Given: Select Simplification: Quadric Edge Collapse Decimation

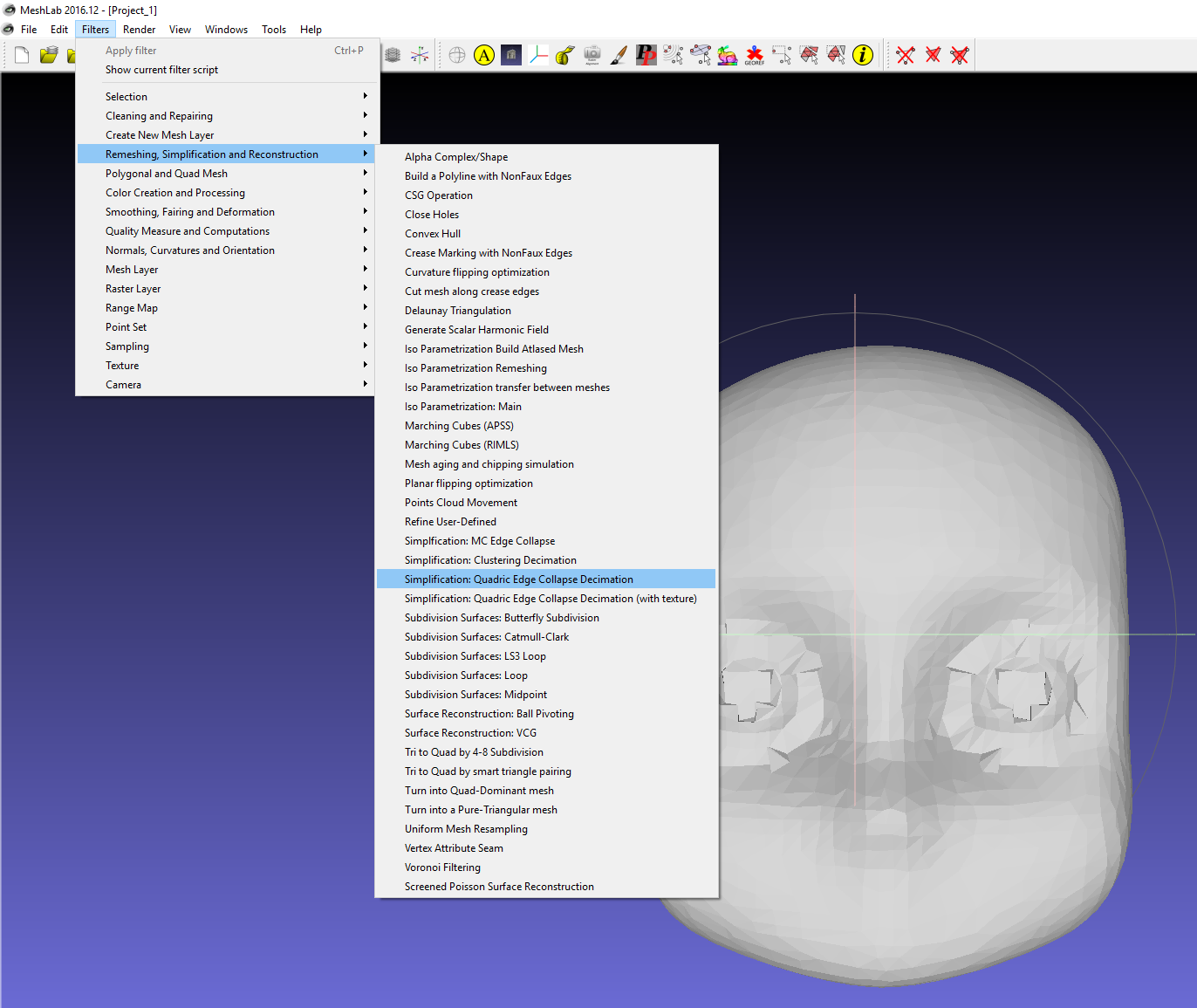Looking at the screenshot, I should pyautogui.click(x=546, y=579).
